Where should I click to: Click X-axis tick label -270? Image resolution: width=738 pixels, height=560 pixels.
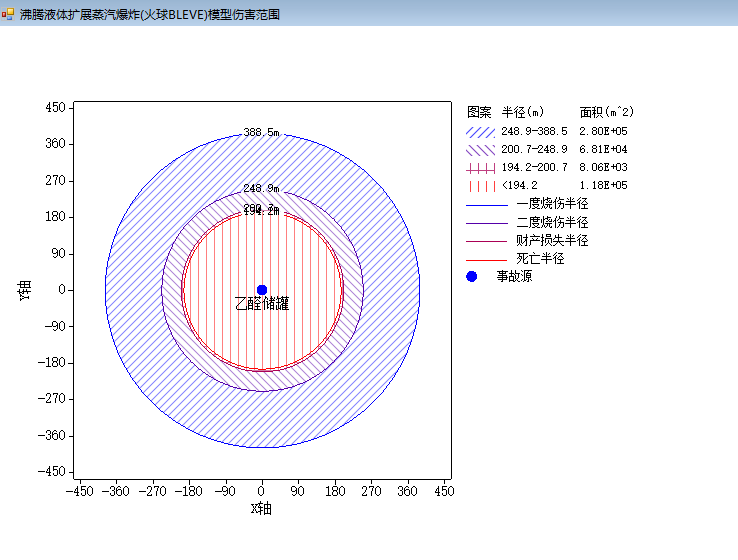click(152, 491)
